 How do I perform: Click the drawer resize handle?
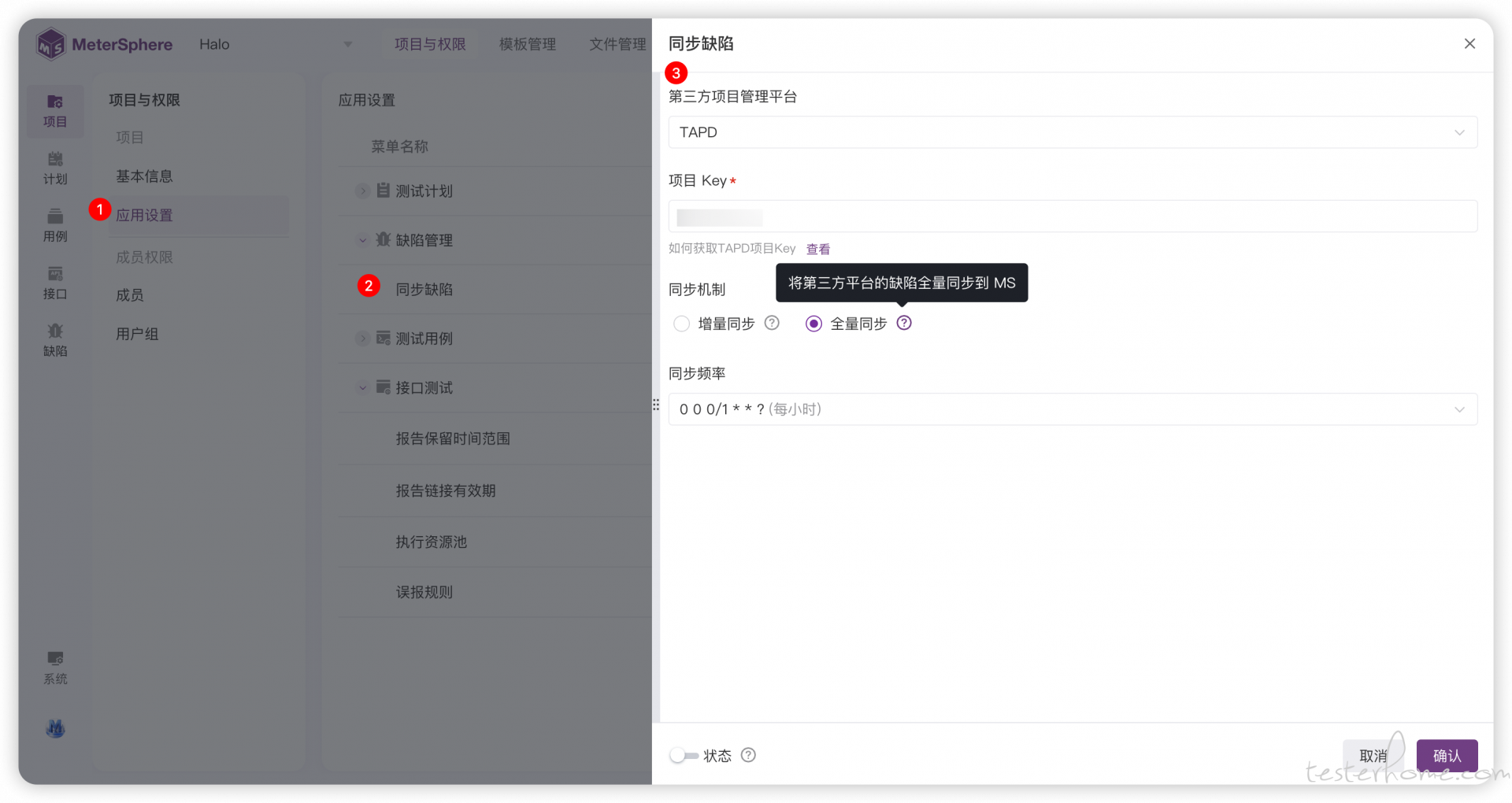coord(656,405)
